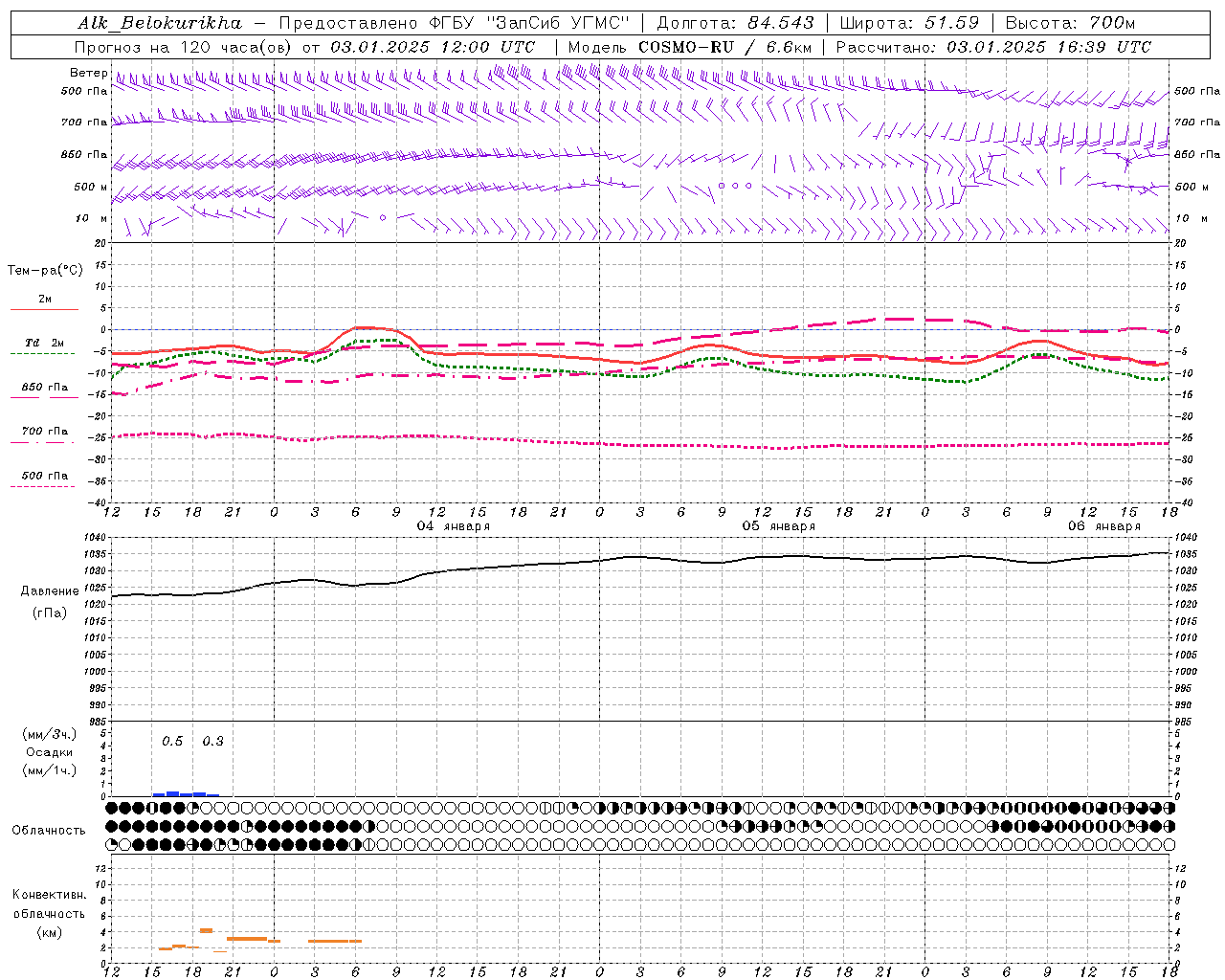1225x980 pixels.
Task: Select the (гПа) unit under Давление
Action: click(50, 612)
